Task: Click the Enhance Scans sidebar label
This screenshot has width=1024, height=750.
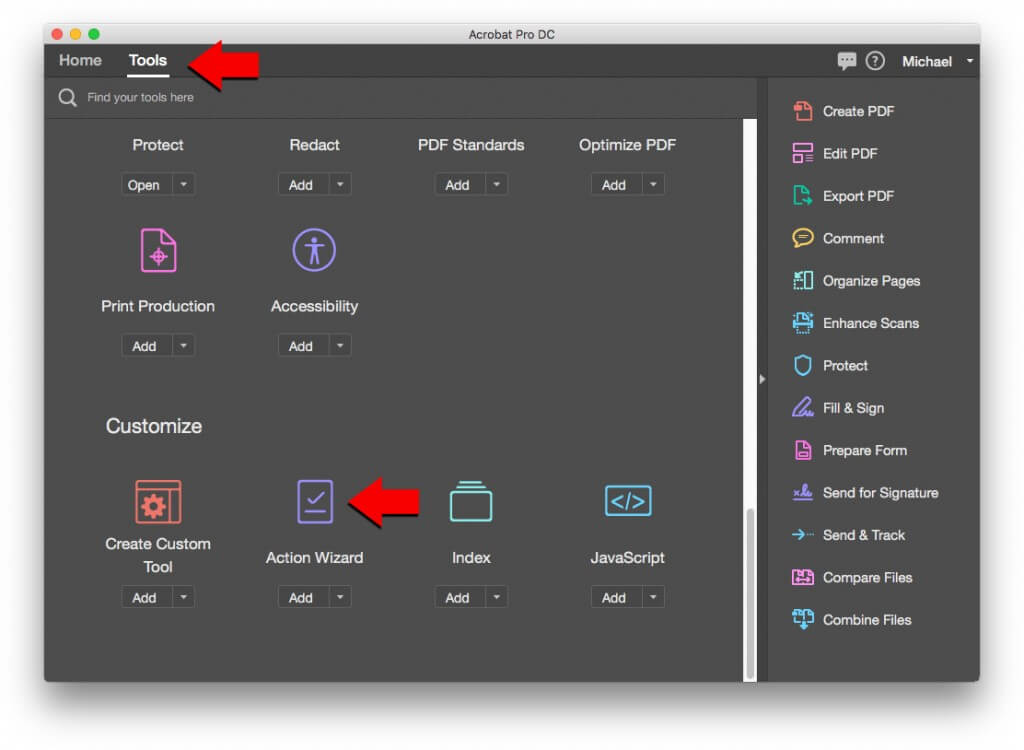Action: point(871,323)
